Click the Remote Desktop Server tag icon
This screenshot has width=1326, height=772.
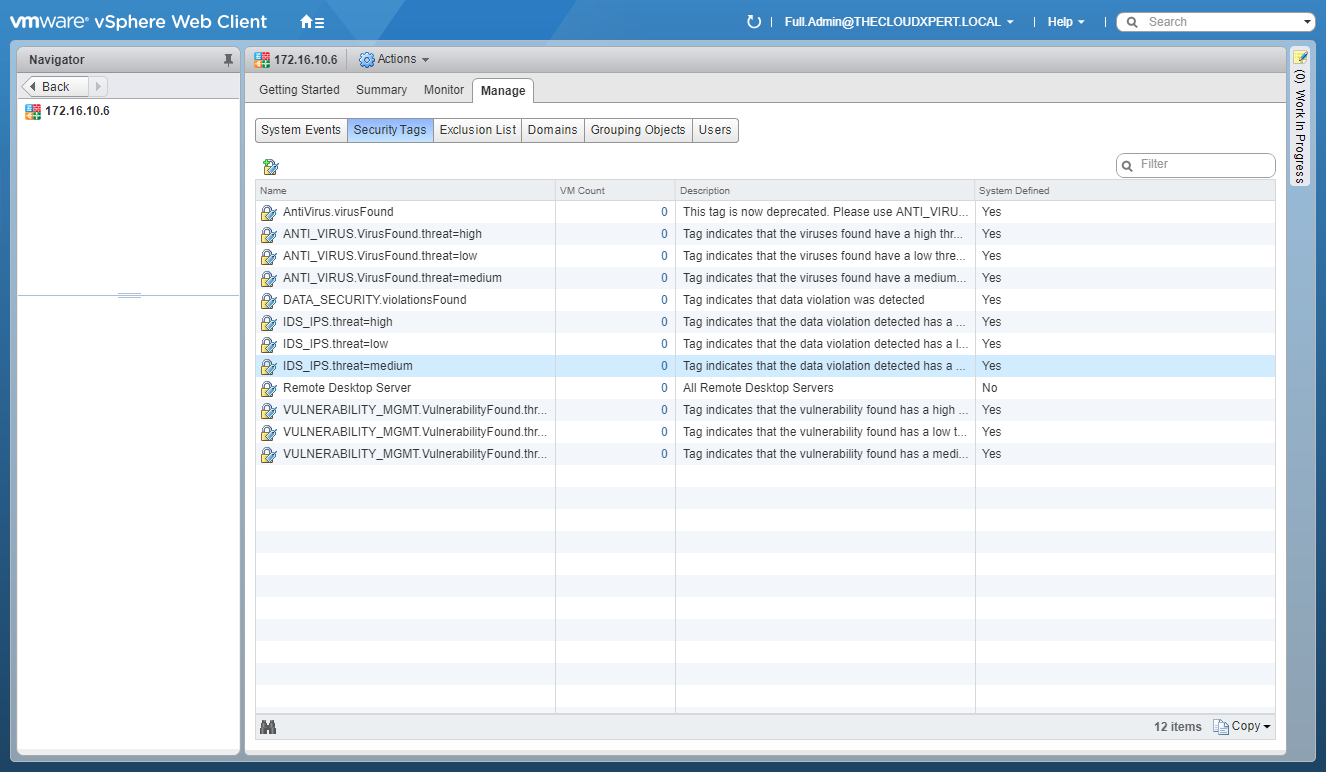tap(268, 388)
